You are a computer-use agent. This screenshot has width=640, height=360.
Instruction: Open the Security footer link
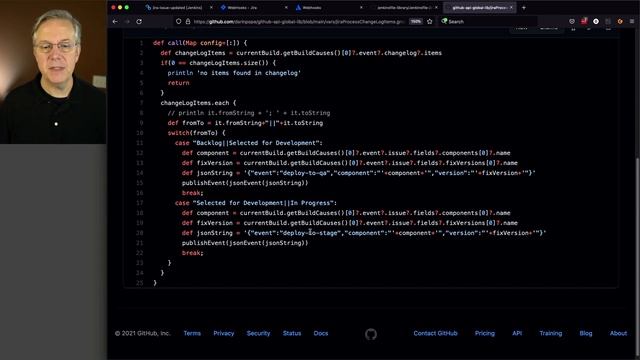click(258, 333)
